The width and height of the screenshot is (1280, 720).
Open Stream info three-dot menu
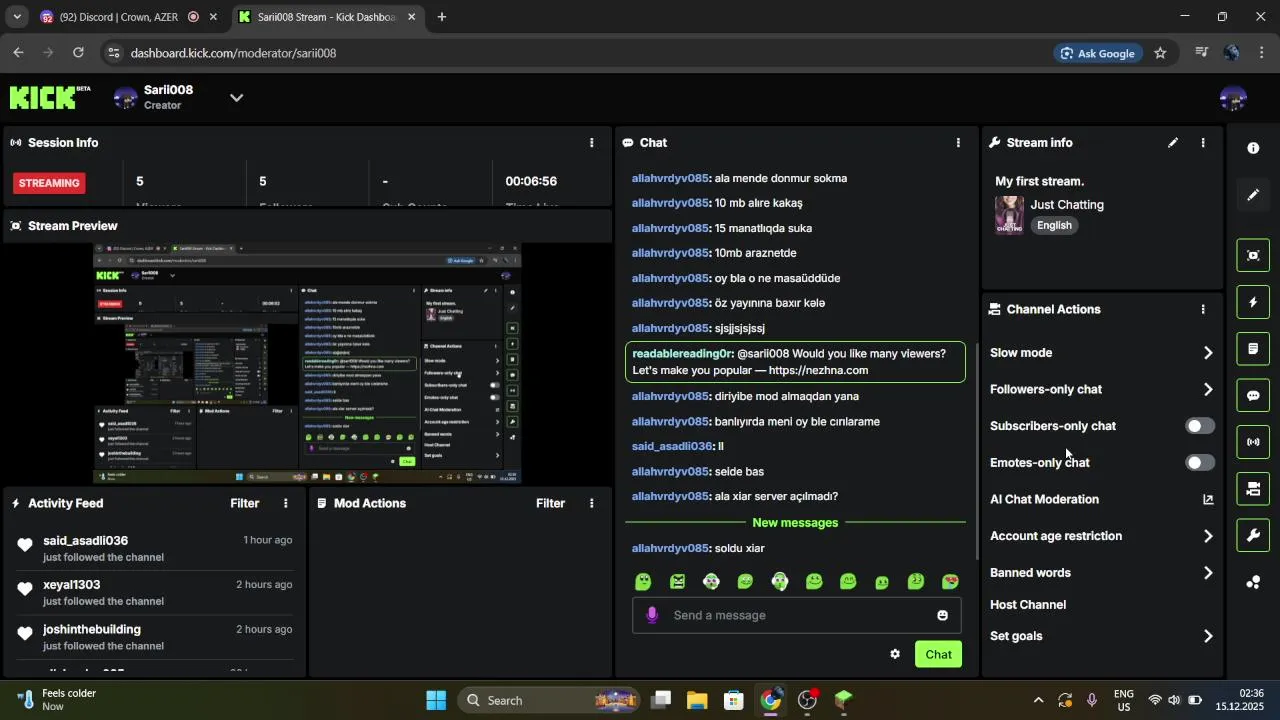1203,143
